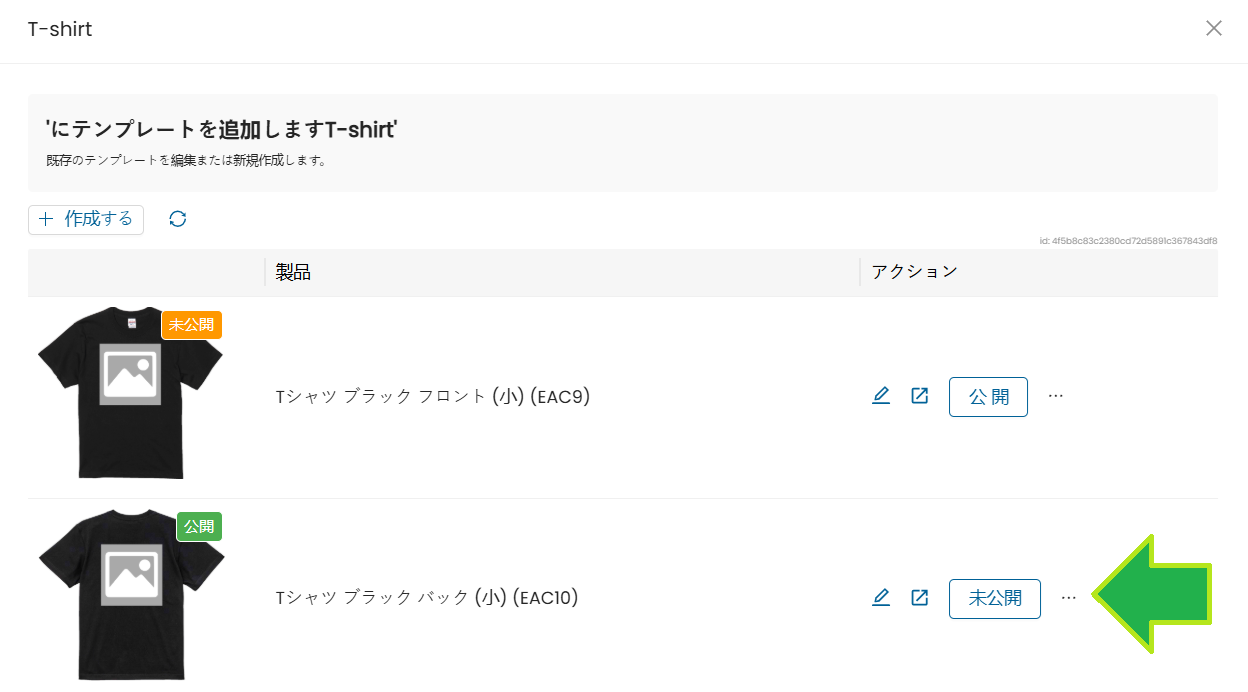Click the open-in-new-tab icon for EAC10
The height and width of the screenshot is (692, 1248).
[x=920, y=598]
